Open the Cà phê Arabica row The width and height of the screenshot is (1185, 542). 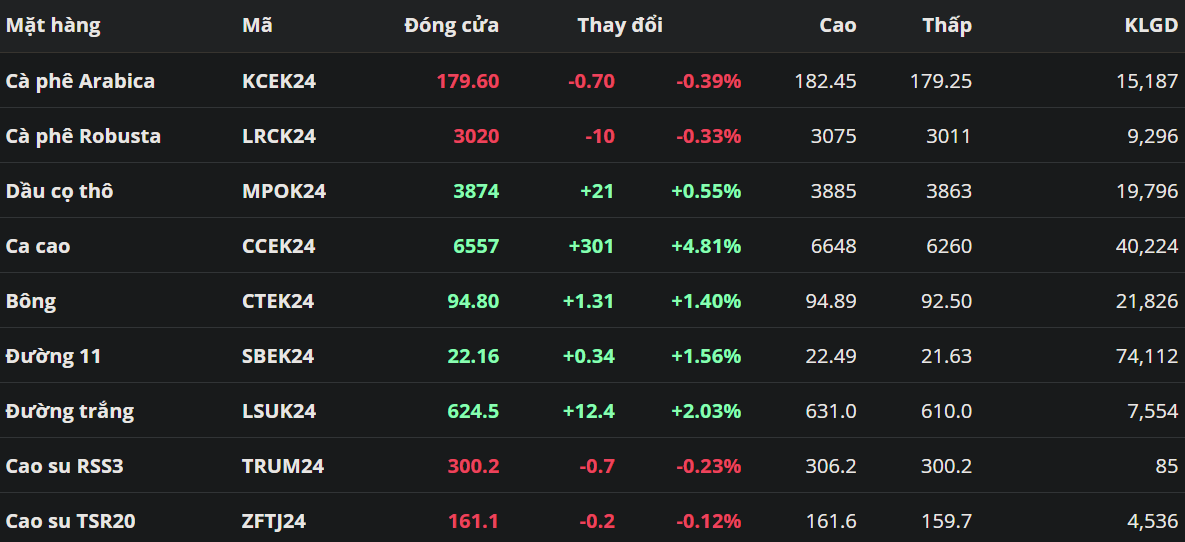pyautogui.click(x=80, y=81)
